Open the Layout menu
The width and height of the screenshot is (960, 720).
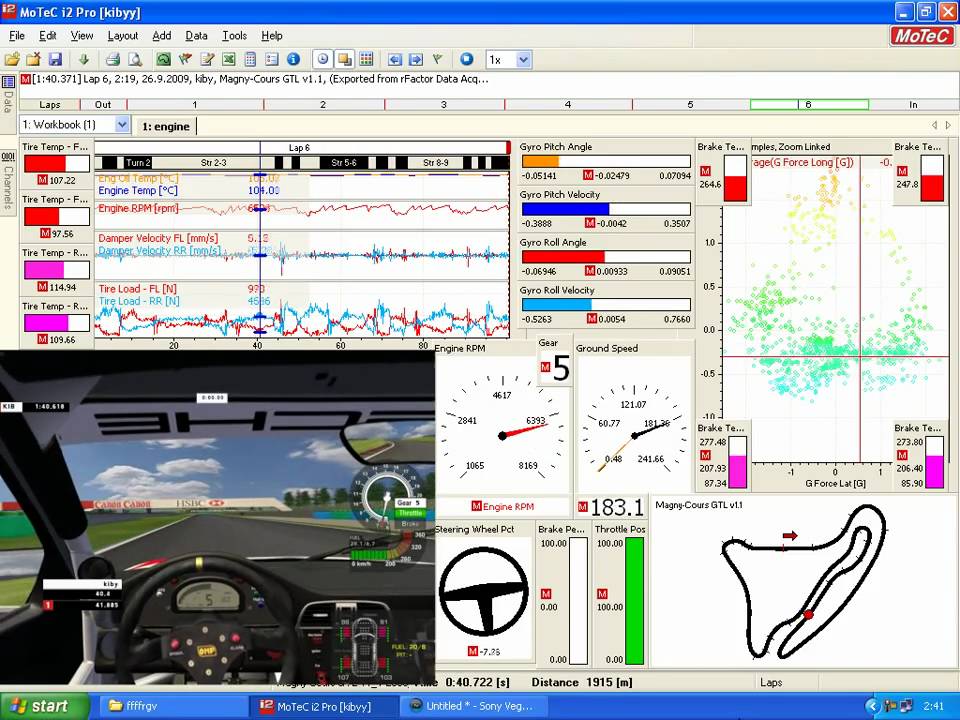pyautogui.click(x=122, y=36)
